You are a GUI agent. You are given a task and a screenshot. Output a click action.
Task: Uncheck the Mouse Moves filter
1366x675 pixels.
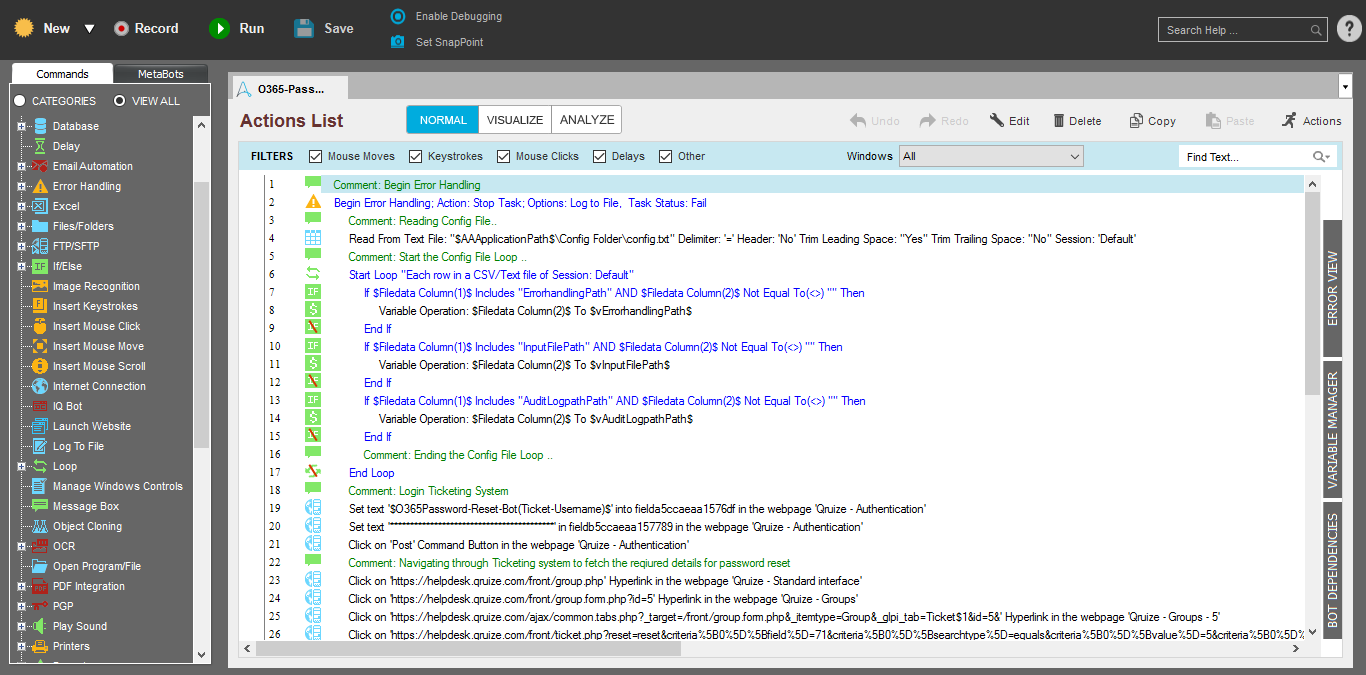pos(316,156)
